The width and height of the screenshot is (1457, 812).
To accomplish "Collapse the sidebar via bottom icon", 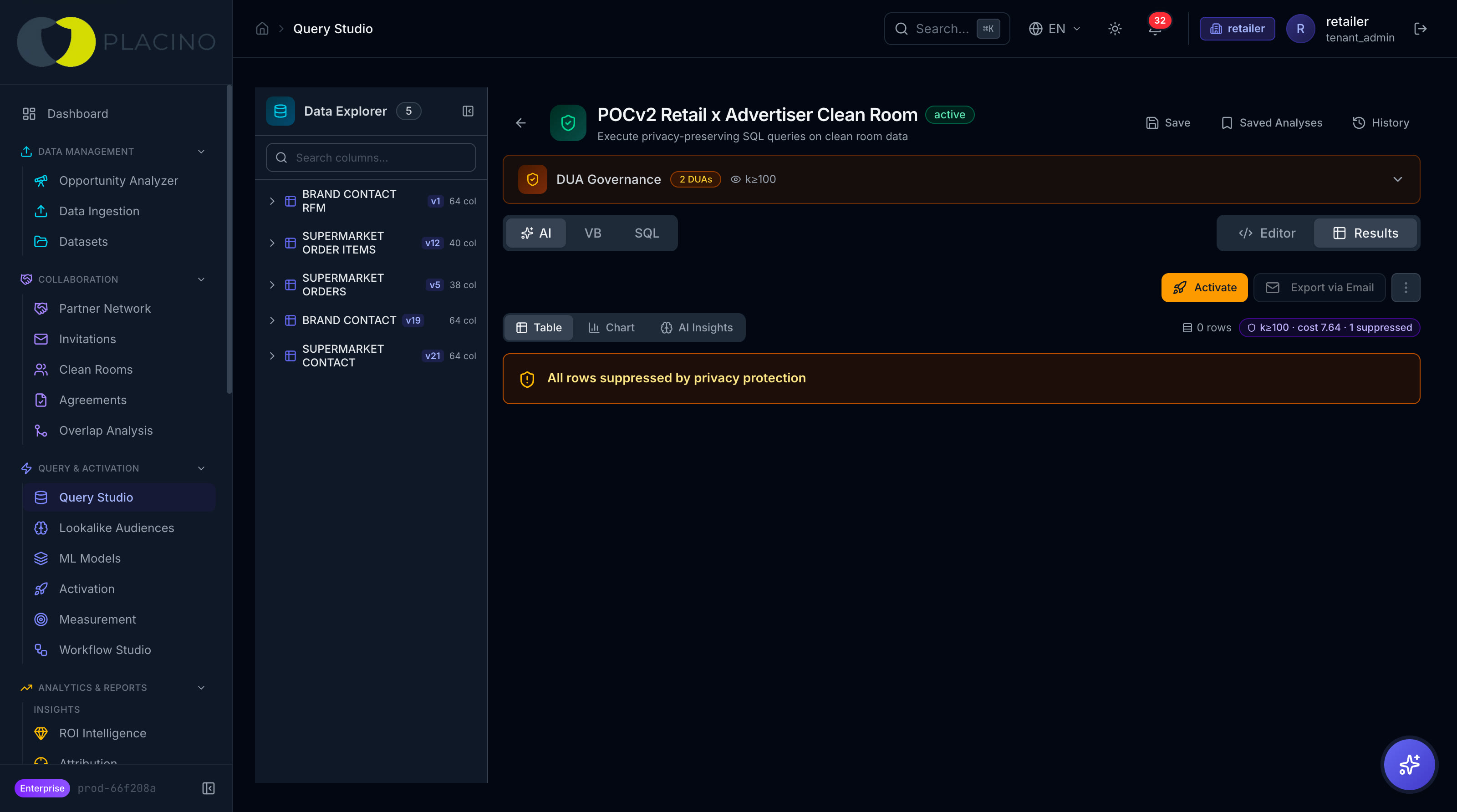I will (x=208, y=788).
